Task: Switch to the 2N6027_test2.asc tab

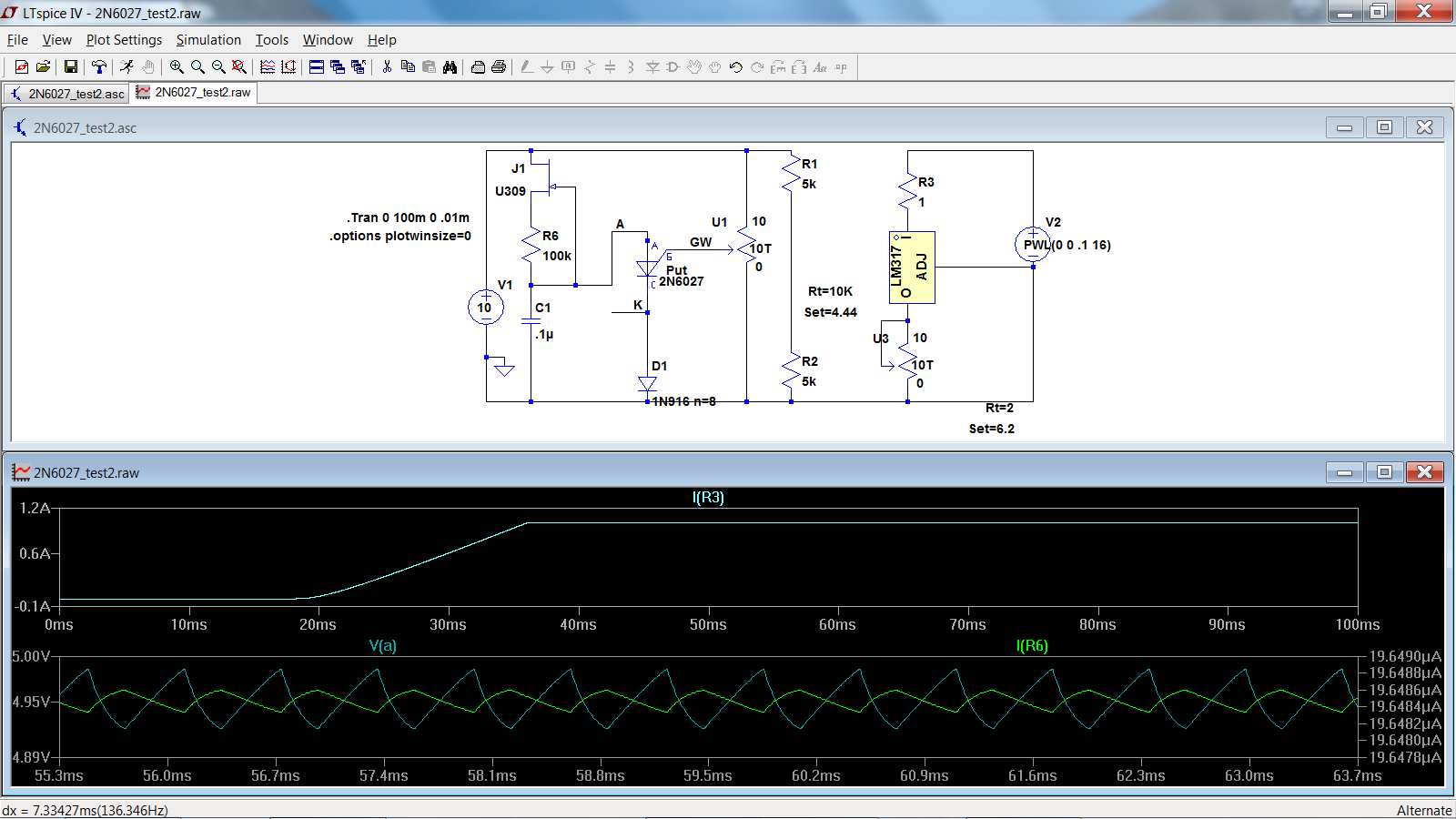Action: tap(66, 94)
